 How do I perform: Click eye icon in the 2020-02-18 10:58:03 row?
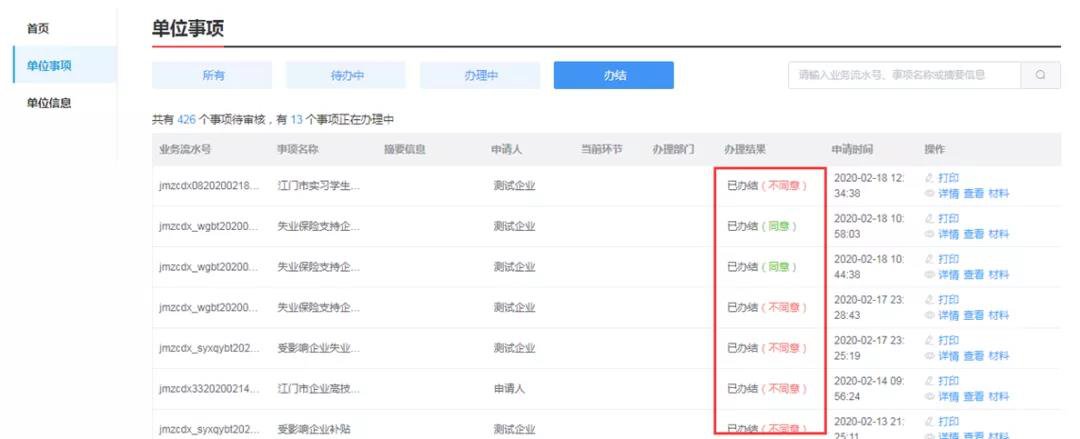pyautogui.click(x=929, y=234)
